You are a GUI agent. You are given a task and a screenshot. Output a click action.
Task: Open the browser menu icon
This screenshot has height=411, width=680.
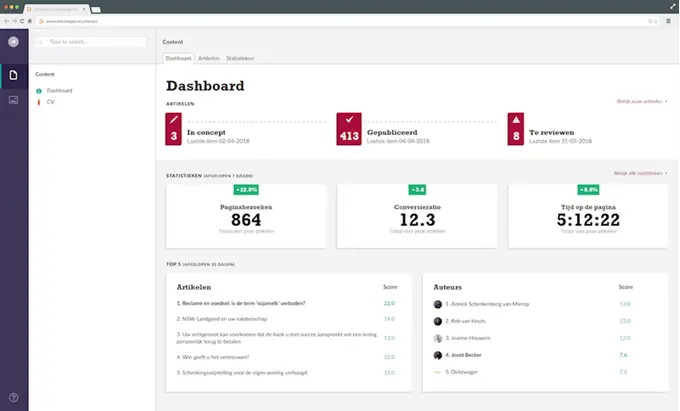(671, 20)
